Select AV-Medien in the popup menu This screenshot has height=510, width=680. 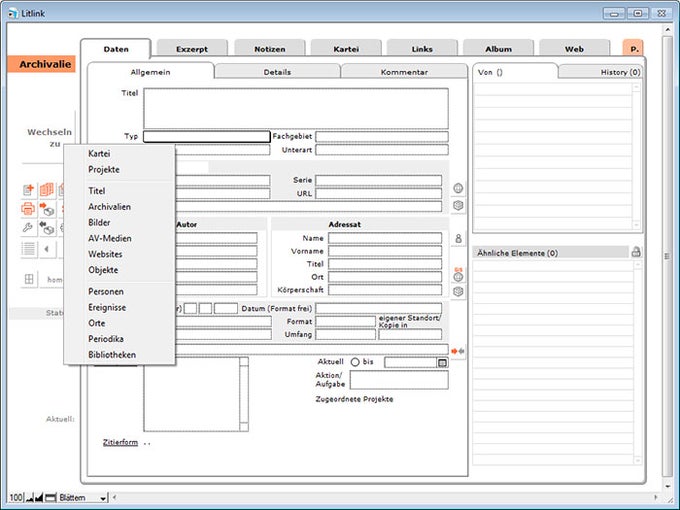[110, 239]
